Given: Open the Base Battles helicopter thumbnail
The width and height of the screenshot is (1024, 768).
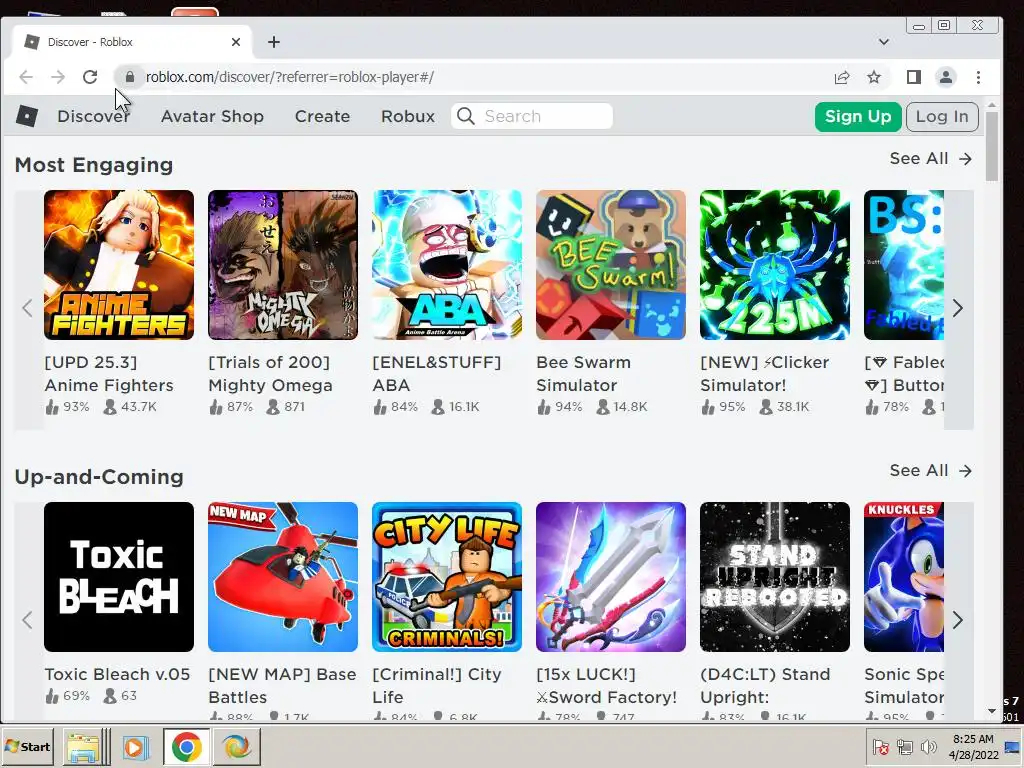Looking at the screenshot, I should pos(283,577).
